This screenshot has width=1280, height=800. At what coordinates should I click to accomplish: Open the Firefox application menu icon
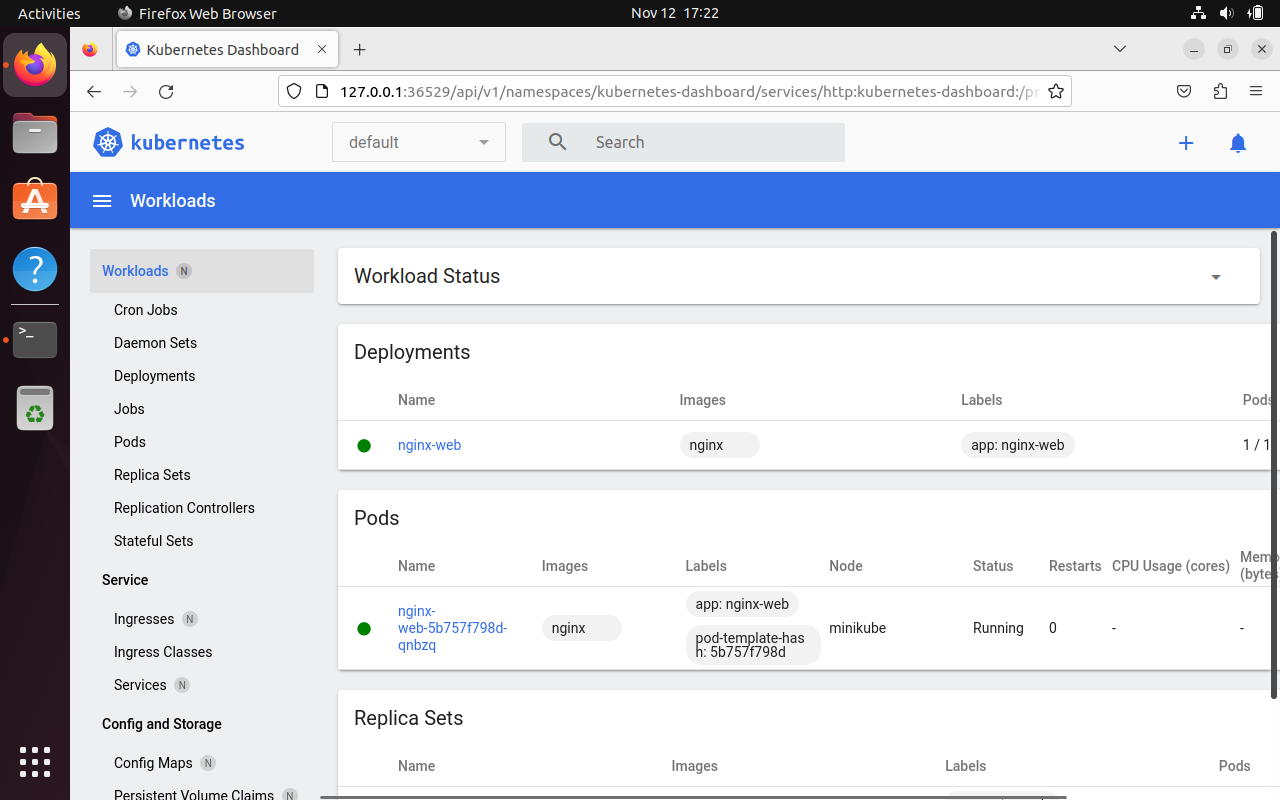point(1256,91)
